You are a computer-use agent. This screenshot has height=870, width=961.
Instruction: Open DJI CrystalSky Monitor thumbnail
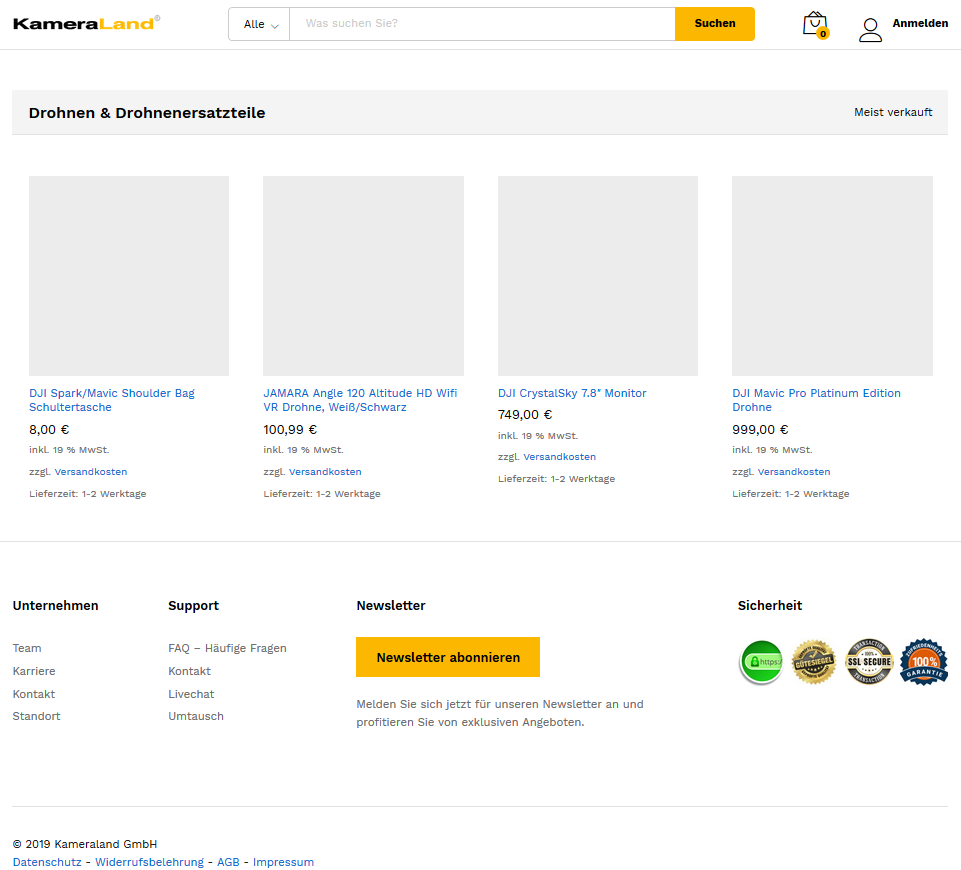point(598,276)
